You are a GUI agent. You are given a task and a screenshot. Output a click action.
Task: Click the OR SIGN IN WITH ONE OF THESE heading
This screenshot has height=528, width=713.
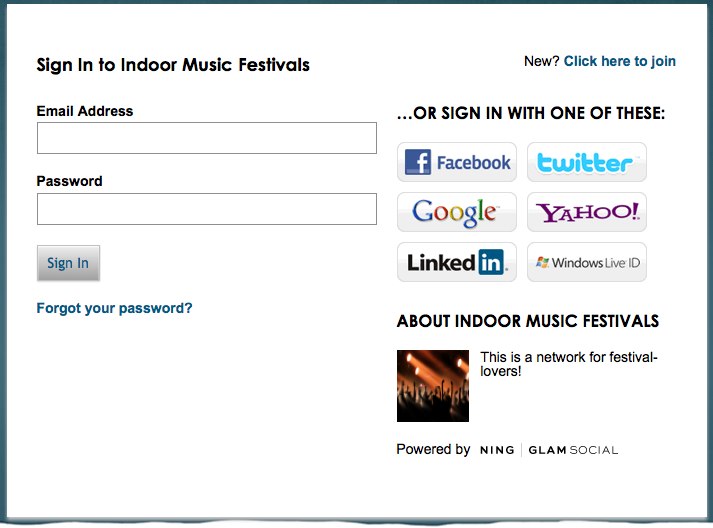coord(531,113)
